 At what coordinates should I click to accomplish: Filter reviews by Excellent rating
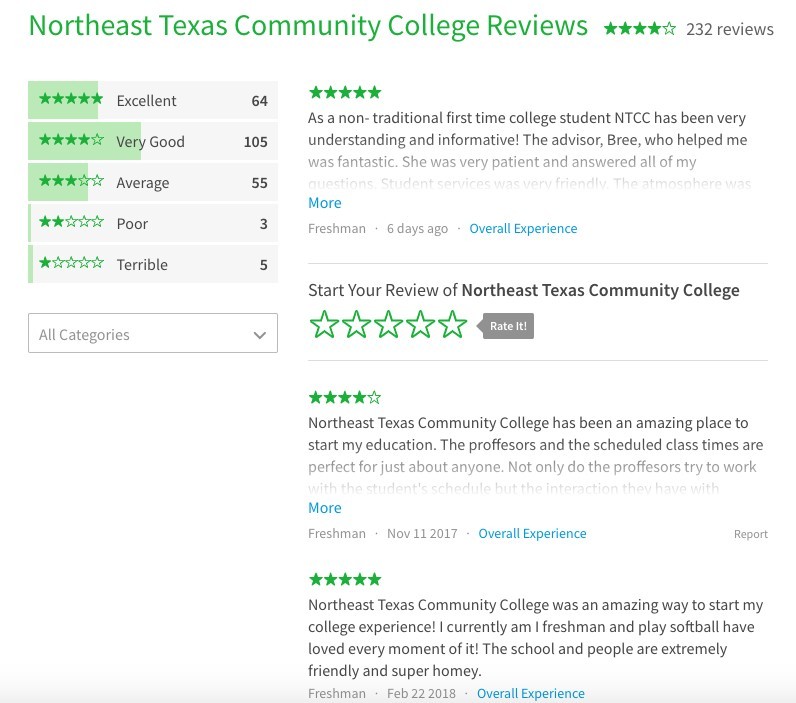click(153, 100)
